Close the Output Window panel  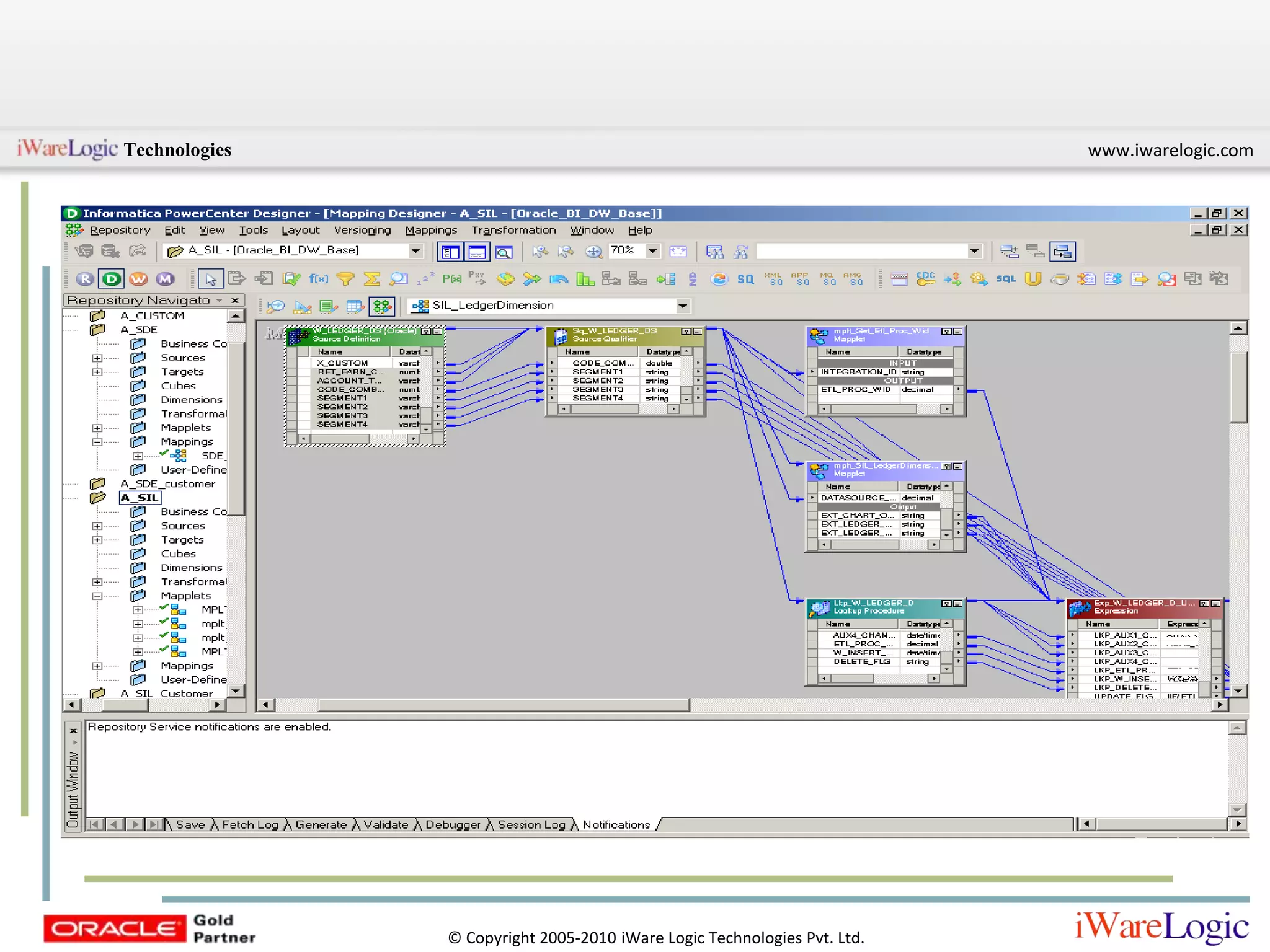73,731
